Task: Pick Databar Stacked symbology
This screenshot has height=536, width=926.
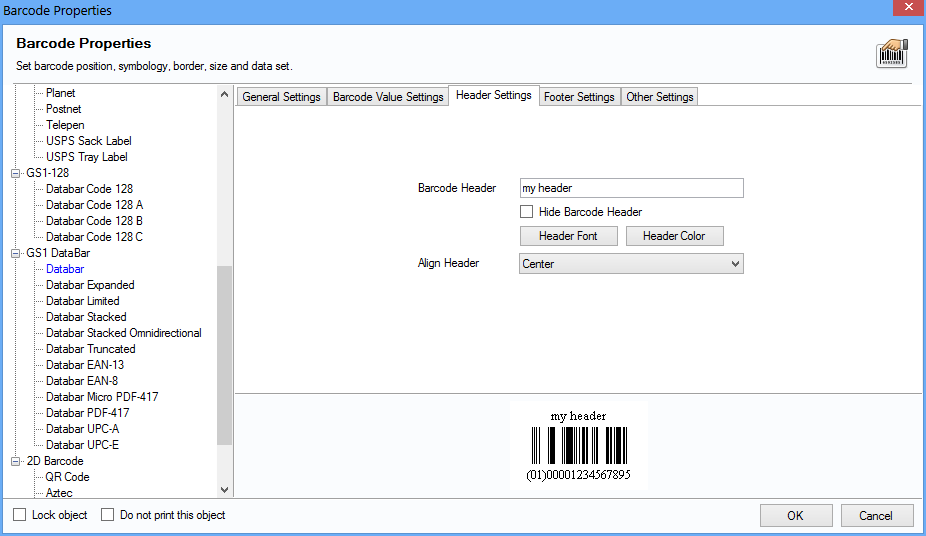Action: click(x=86, y=316)
